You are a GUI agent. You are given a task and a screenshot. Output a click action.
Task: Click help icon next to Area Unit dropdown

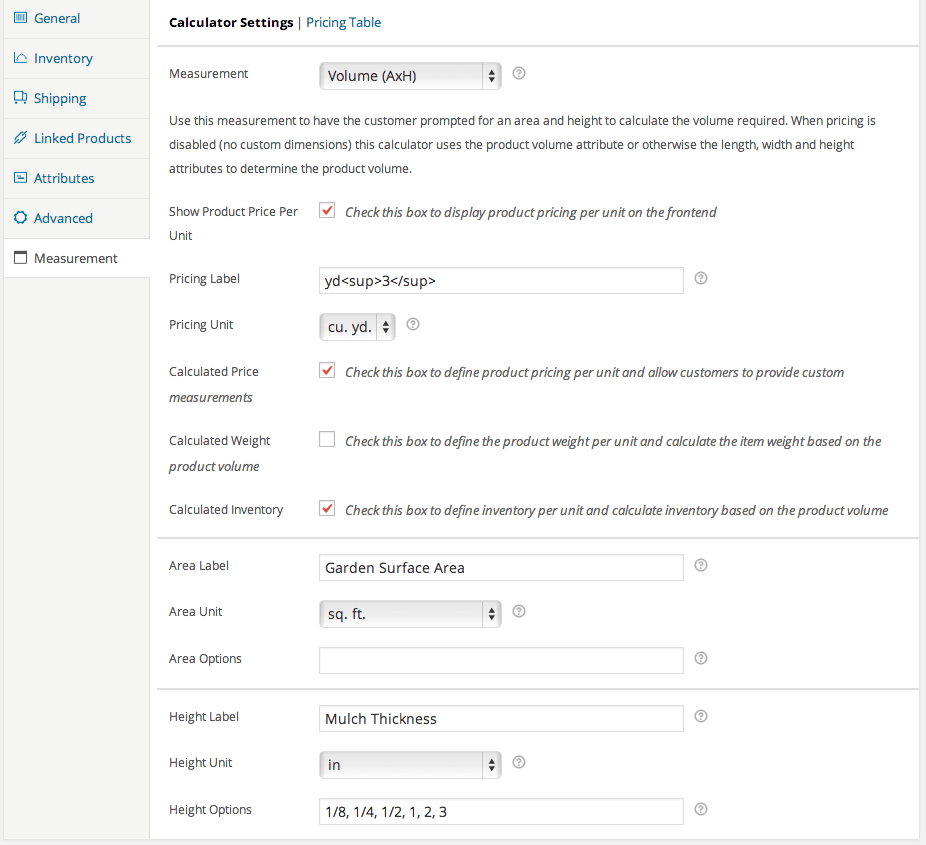(x=519, y=612)
